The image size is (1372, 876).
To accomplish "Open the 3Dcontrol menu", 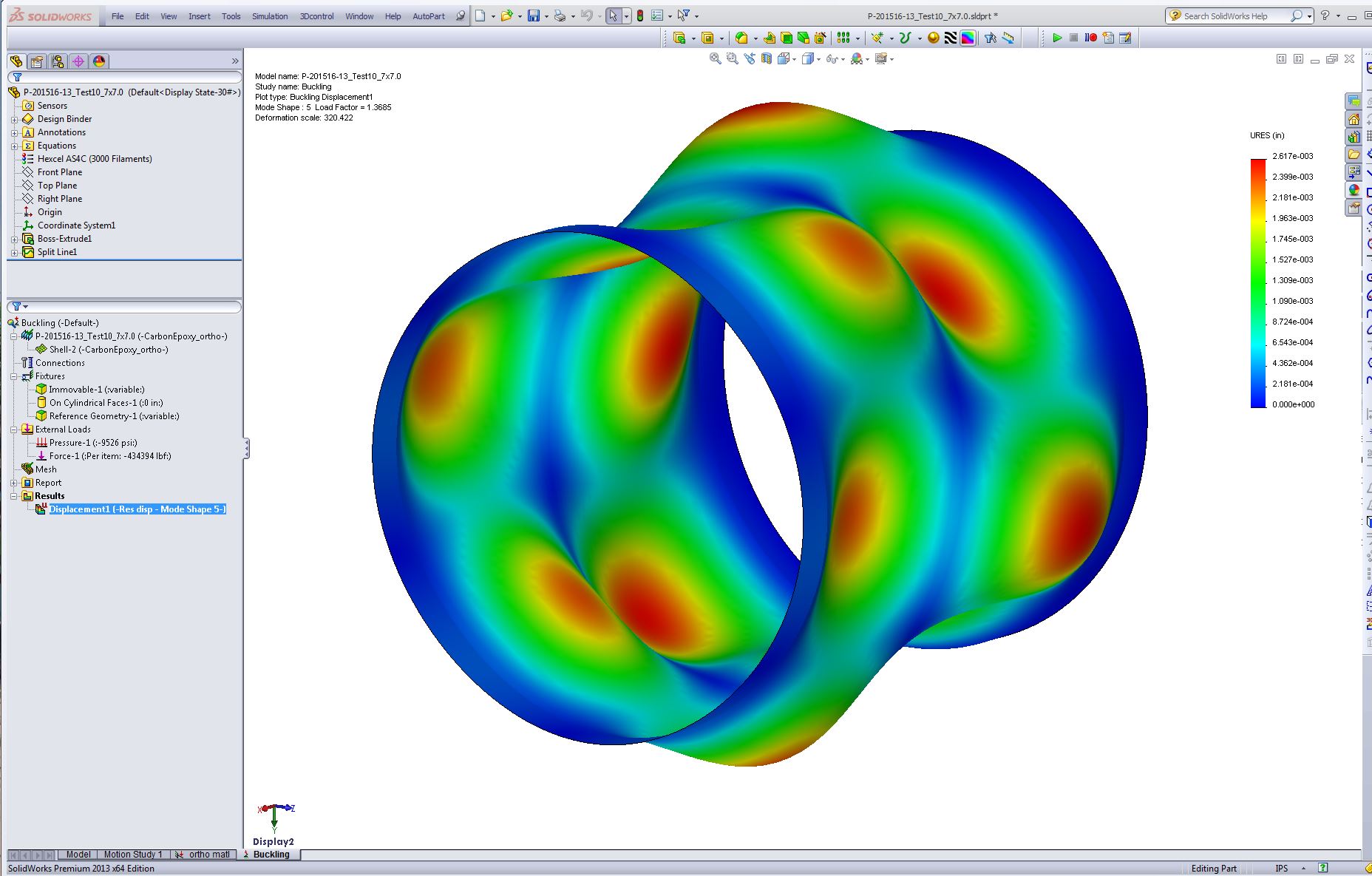I will [x=316, y=16].
